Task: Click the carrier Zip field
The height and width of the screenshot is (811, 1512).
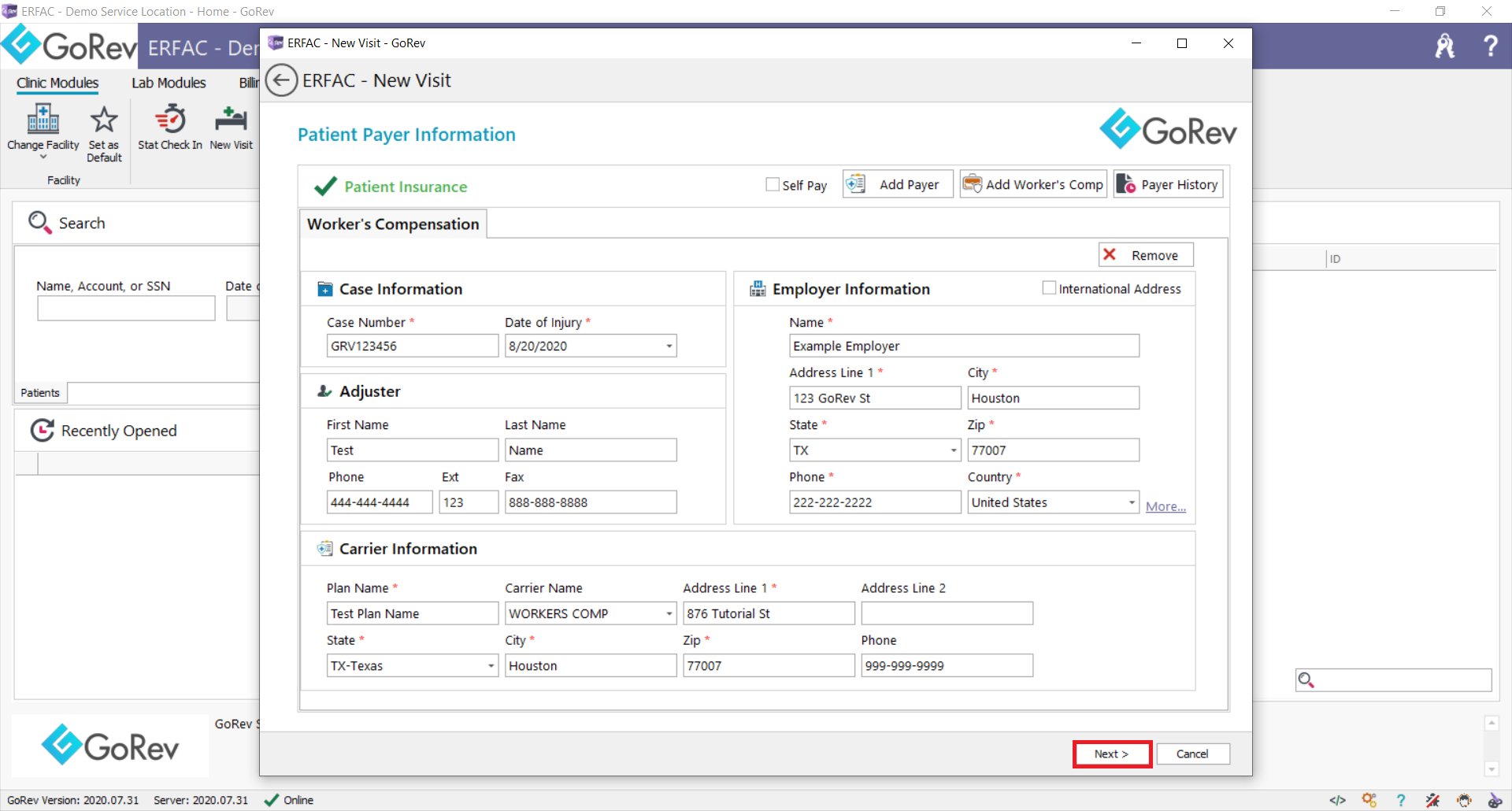Action: [x=769, y=665]
